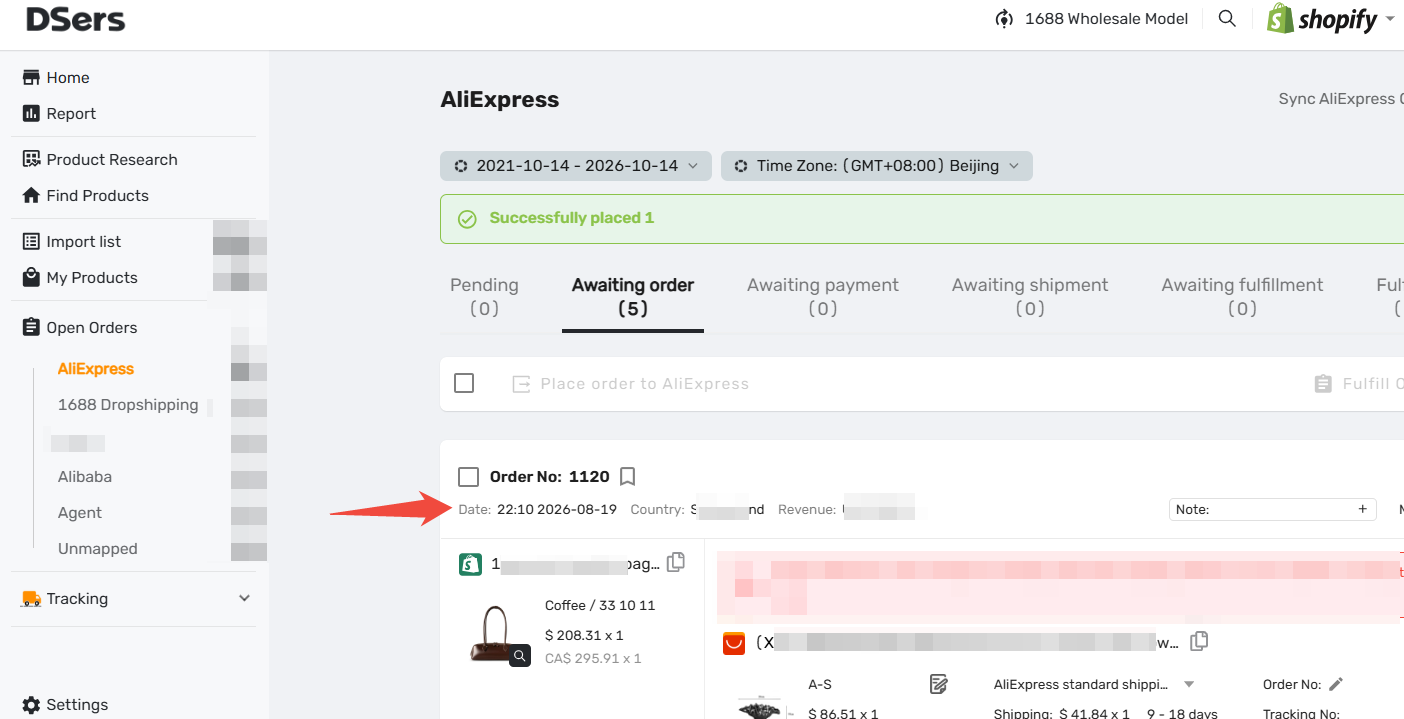This screenshot has width=1404, height=719.
Task: Click the Import list icon
Action: (31, 241)
